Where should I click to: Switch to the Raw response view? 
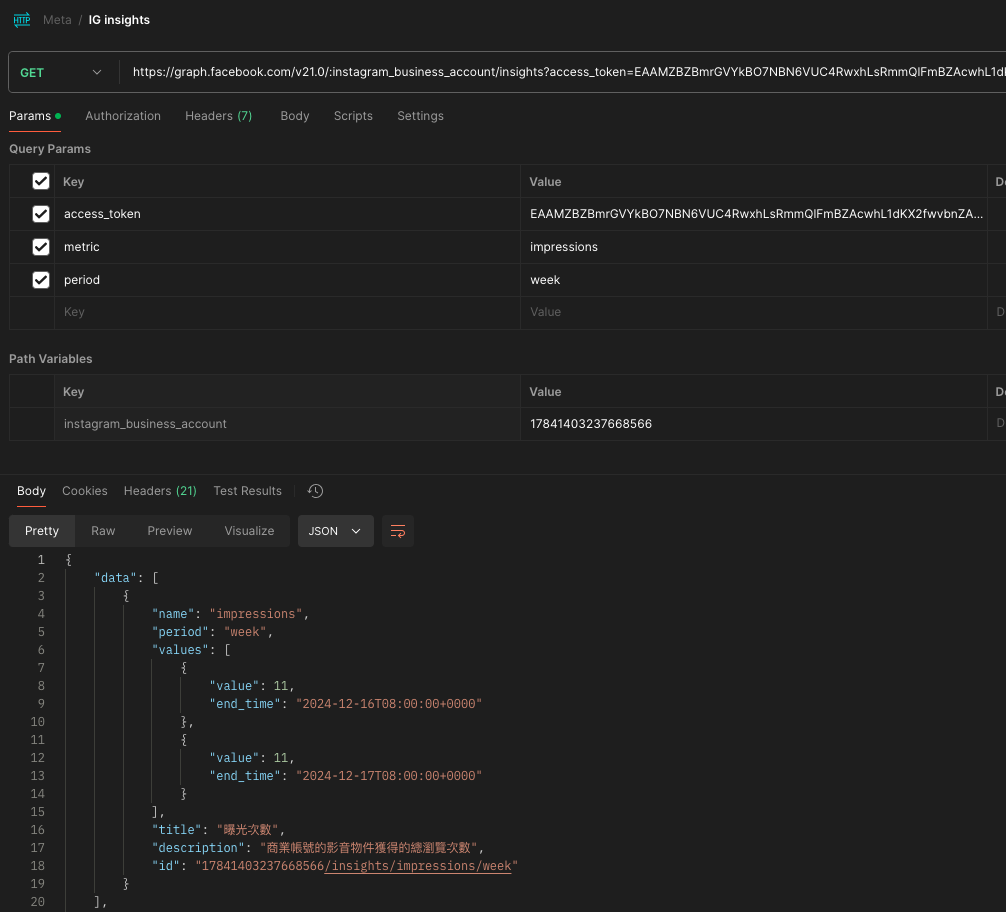tap(103, 531)
